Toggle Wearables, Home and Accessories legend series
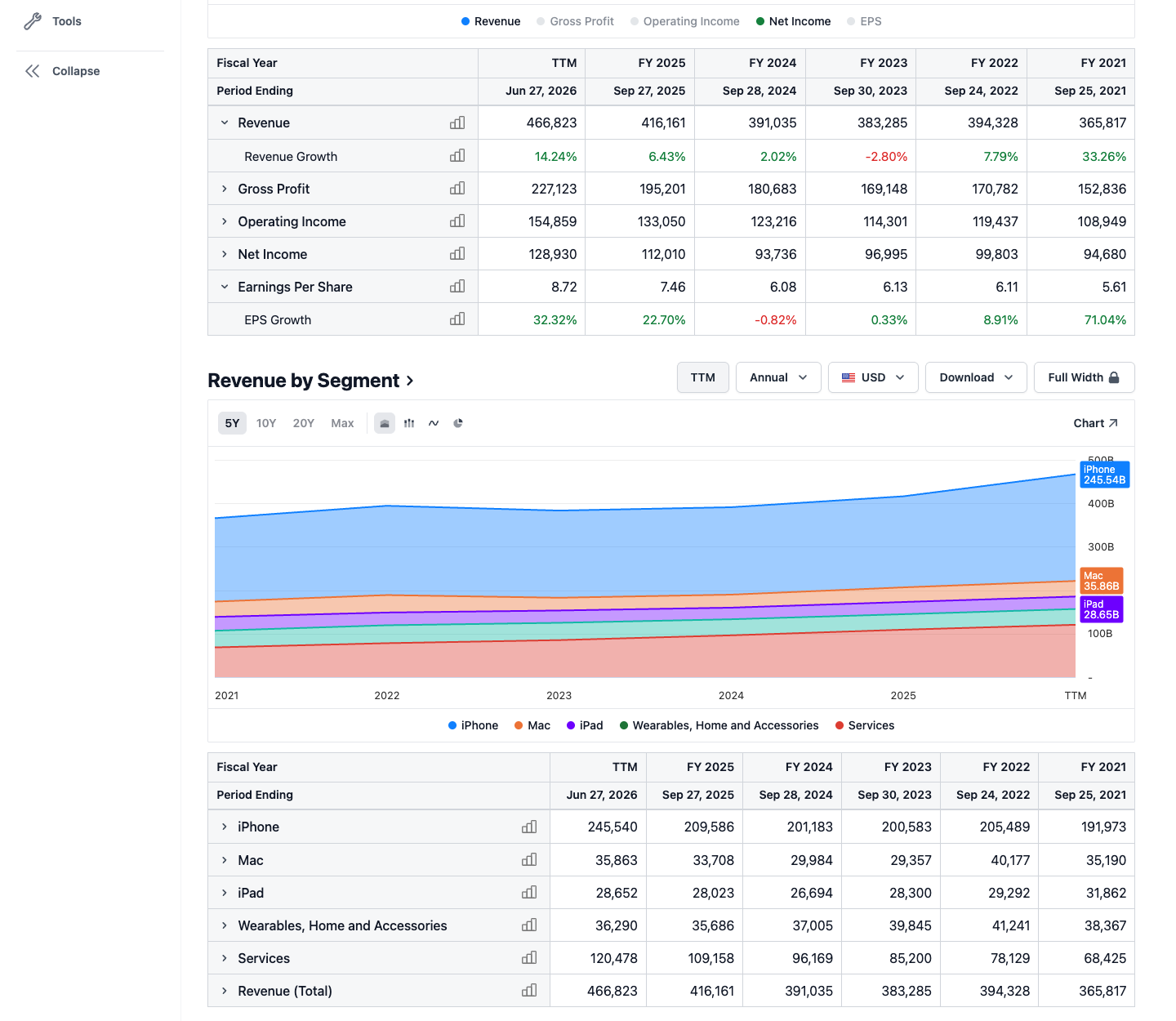 coord(719,725)
